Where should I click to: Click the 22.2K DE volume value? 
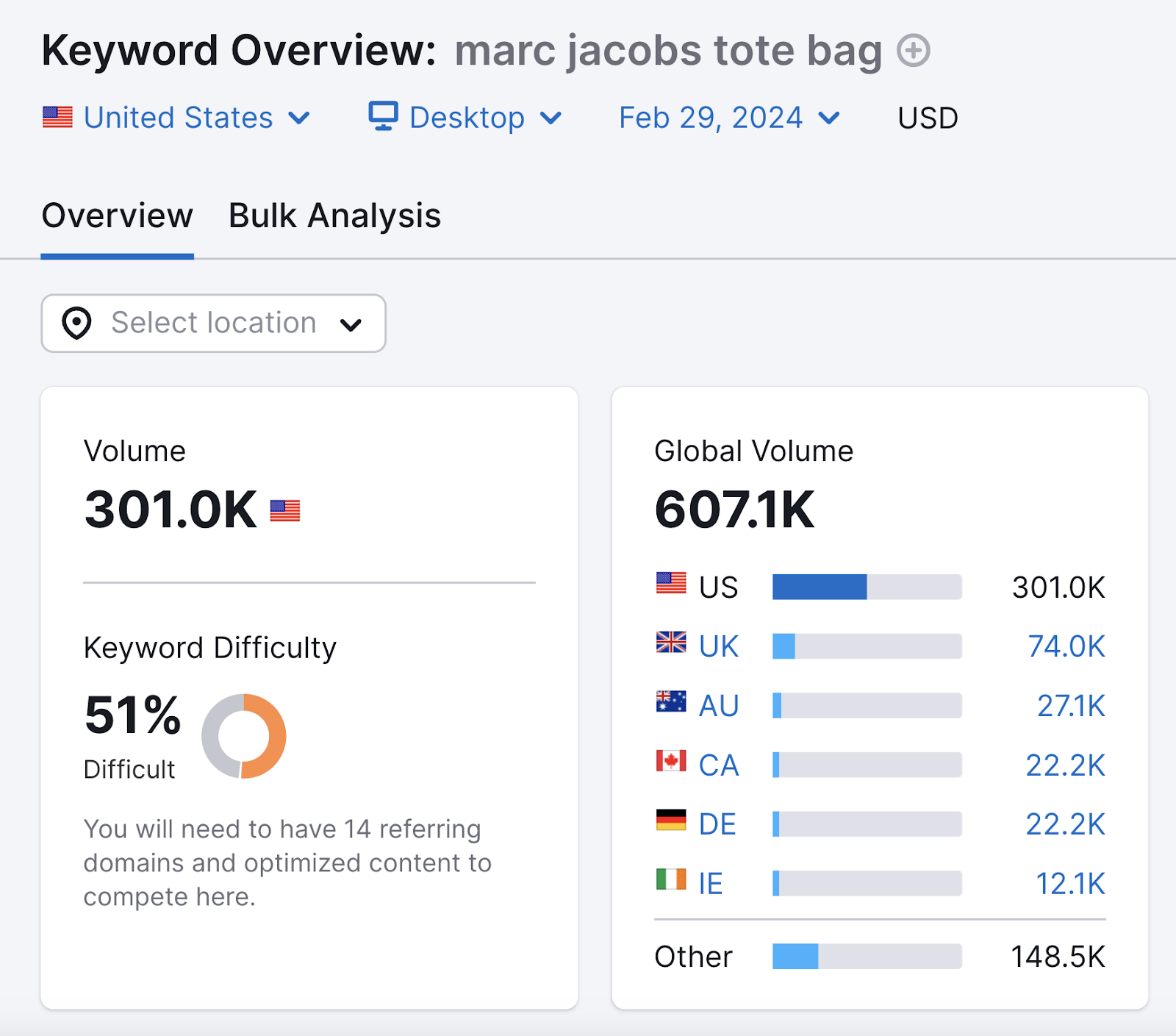1066,824
